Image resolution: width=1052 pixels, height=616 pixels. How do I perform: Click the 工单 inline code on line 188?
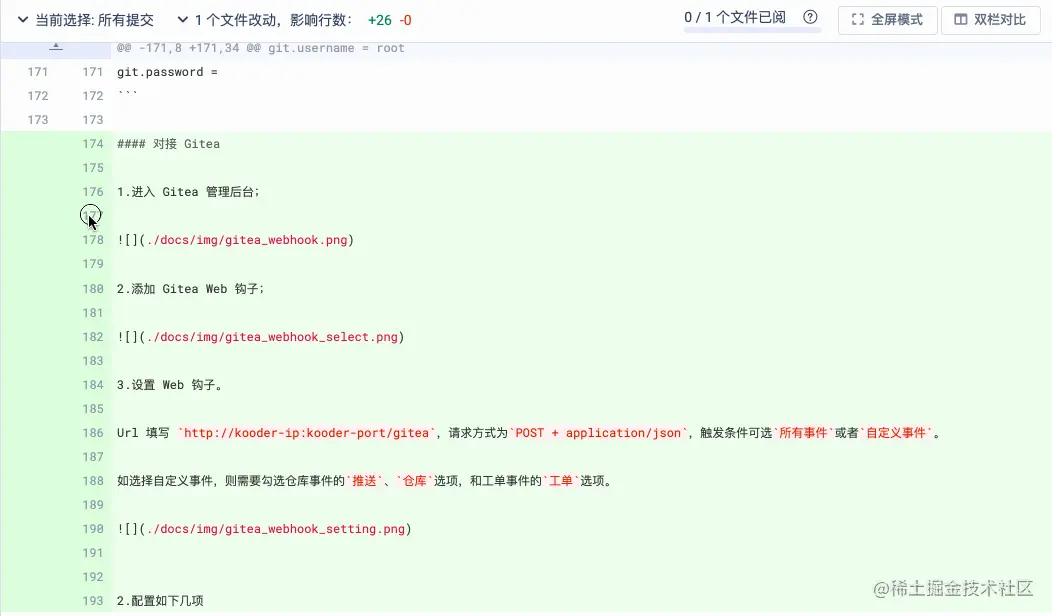(x=561, y=481)
